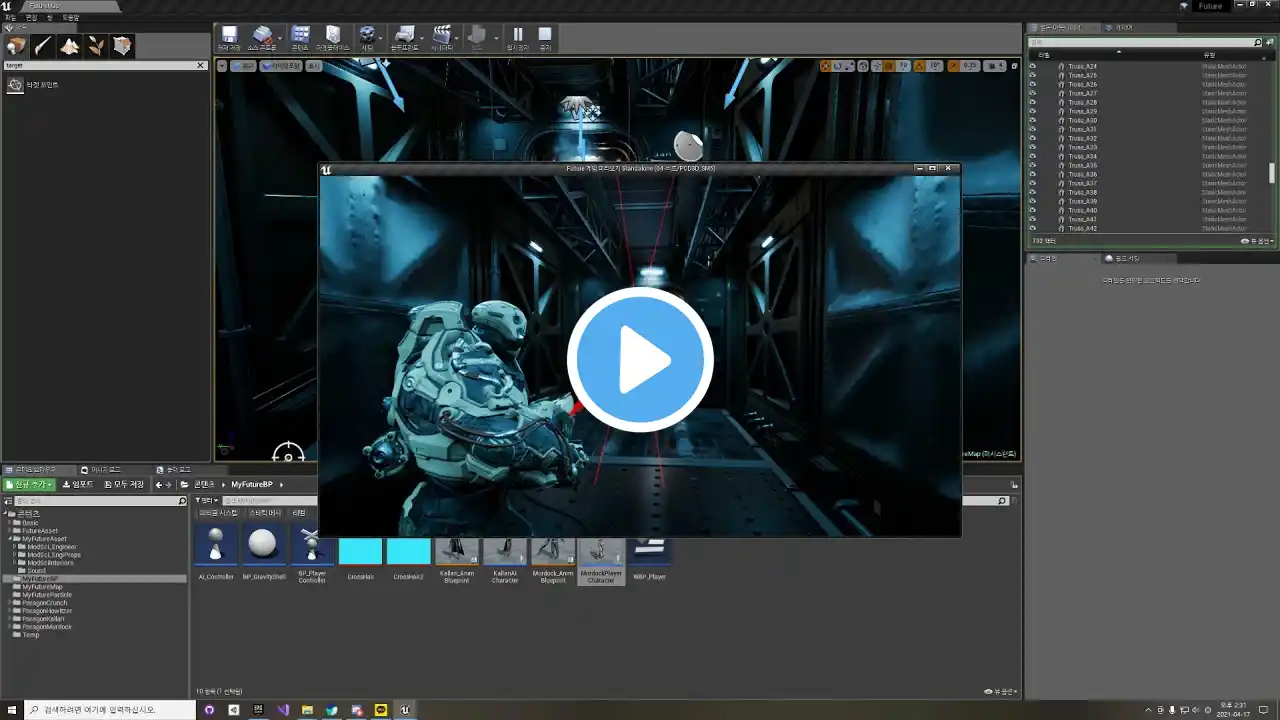Collapse the MyFutureAsset folder

(12, 539)
